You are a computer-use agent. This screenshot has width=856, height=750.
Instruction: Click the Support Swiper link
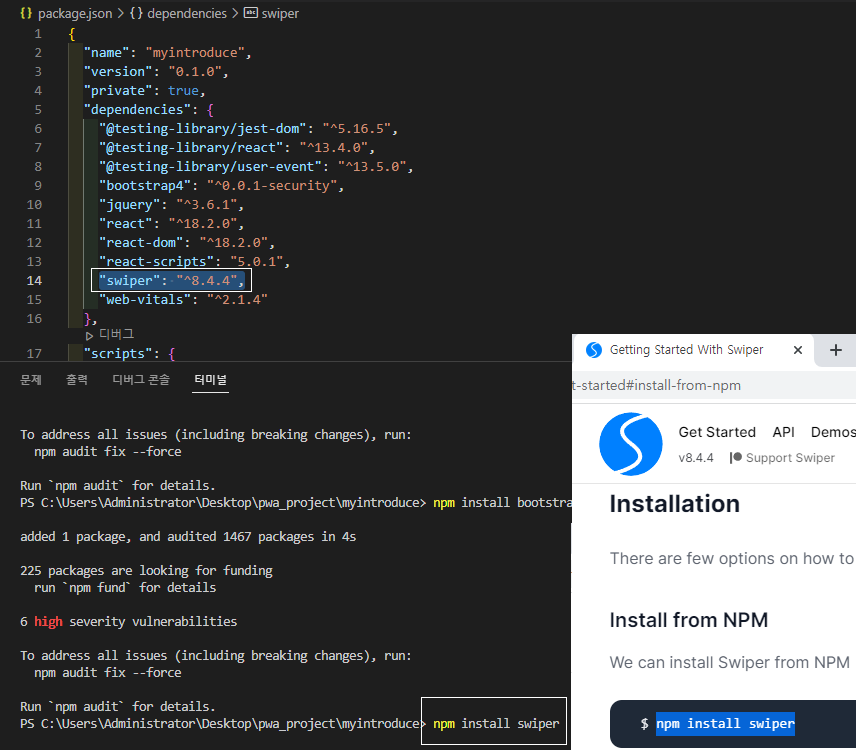(x=783, y=458)
